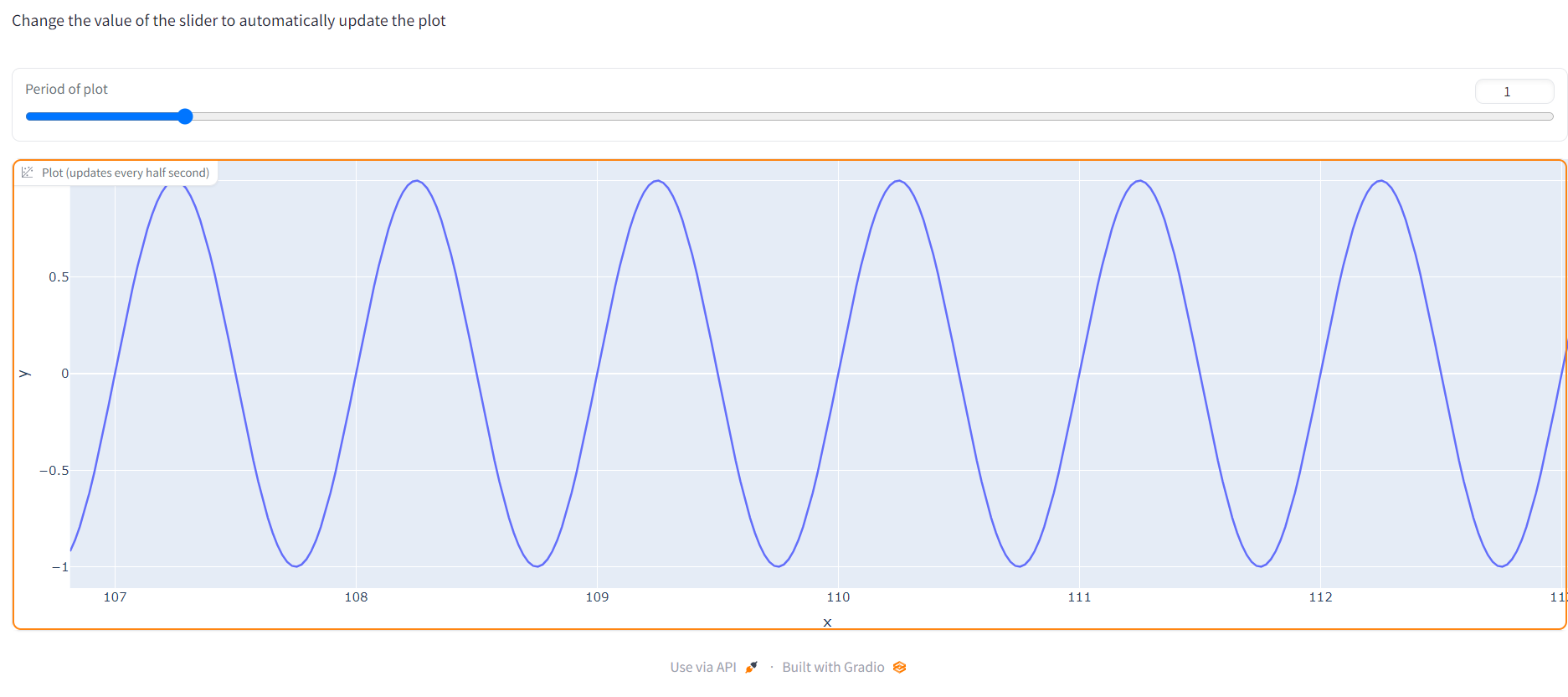The width and height of the screenshot is (1568, 697).
Task: Click the Period of plot slider handle
Action: tap(186, 116)
